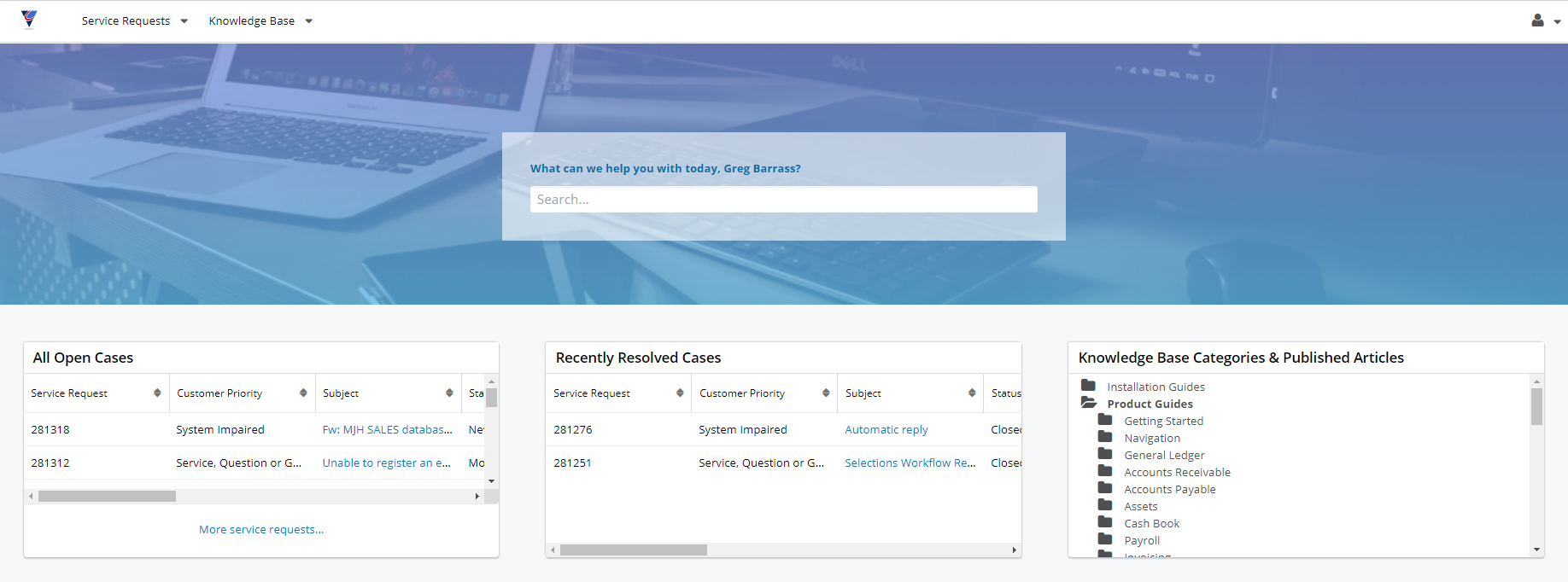Select service request number 281318

(50, 430)
